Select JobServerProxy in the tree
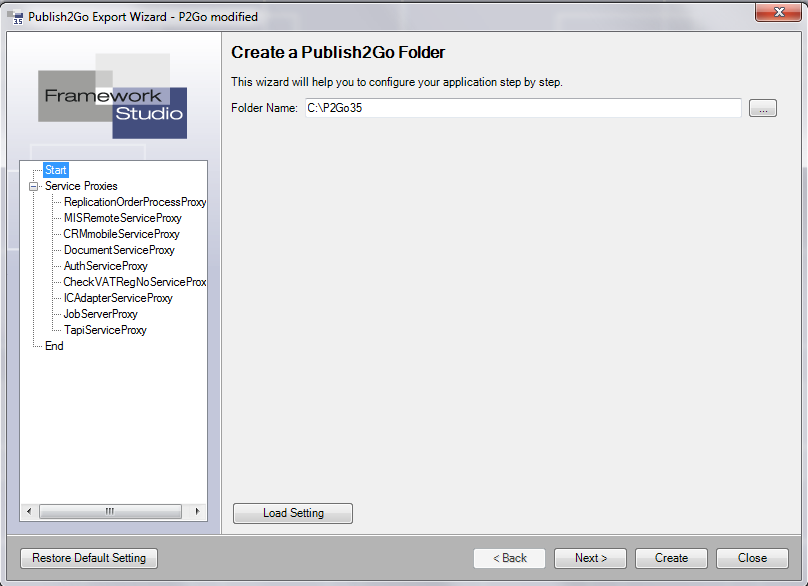Screen dimensions: 808x586 [100, 314]
